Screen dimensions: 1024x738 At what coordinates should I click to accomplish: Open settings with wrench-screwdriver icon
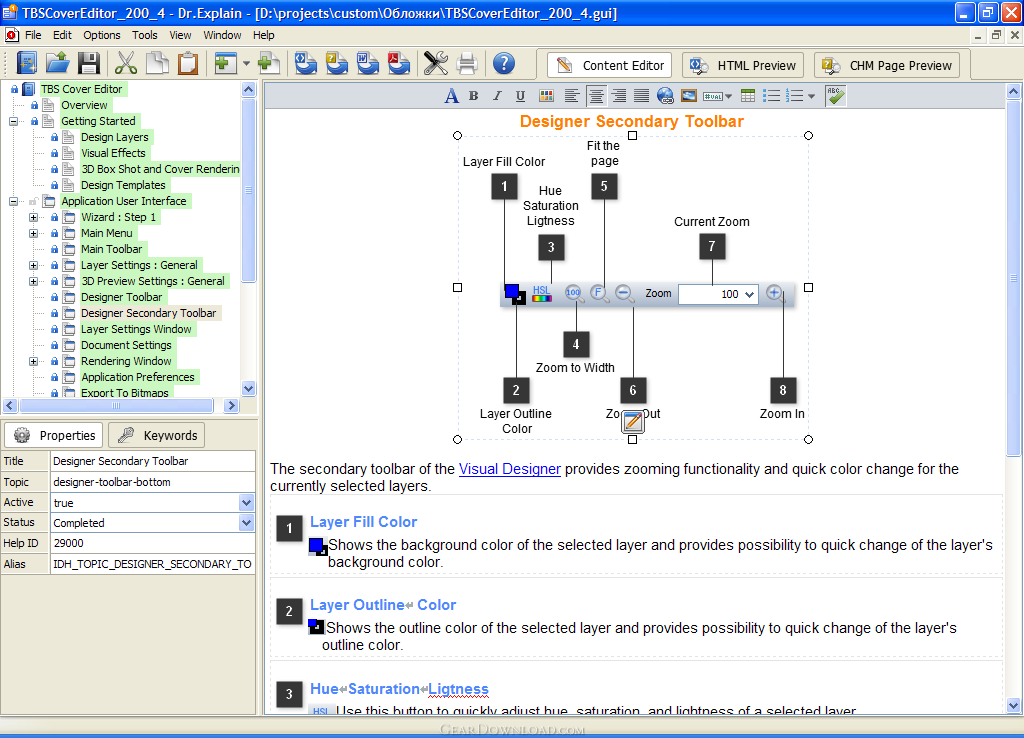click(436, 63)
